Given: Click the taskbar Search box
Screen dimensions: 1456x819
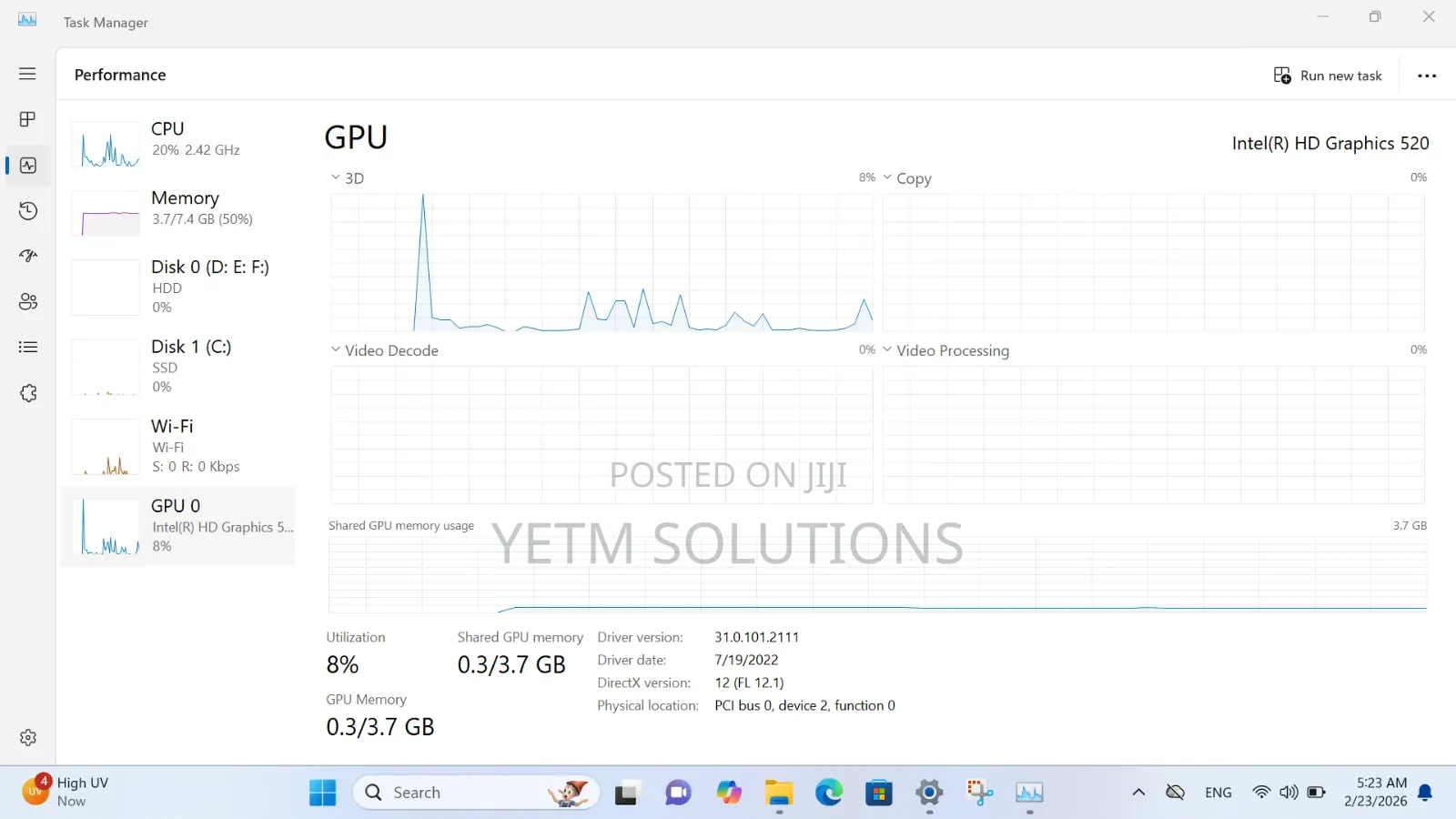Looking at the screenshot, I should coord(477,793).
